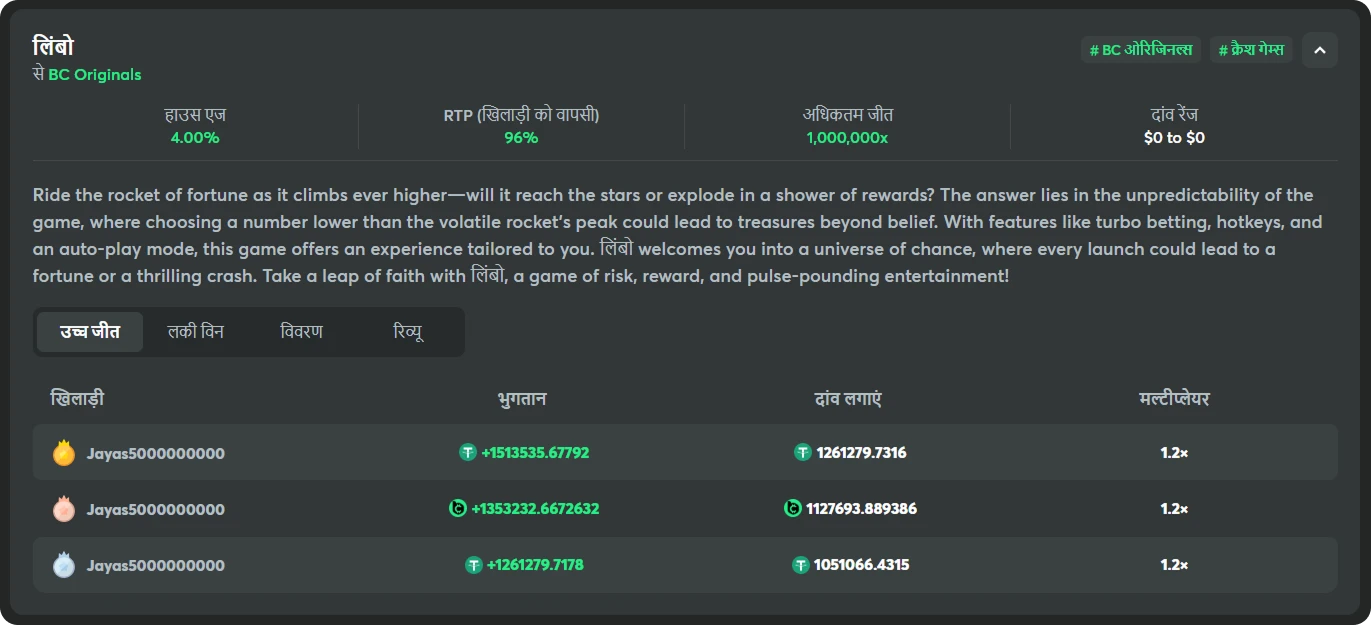1371x625 pixels.
Task: Select the विवरण tab
Action: (x=302, y=332)
